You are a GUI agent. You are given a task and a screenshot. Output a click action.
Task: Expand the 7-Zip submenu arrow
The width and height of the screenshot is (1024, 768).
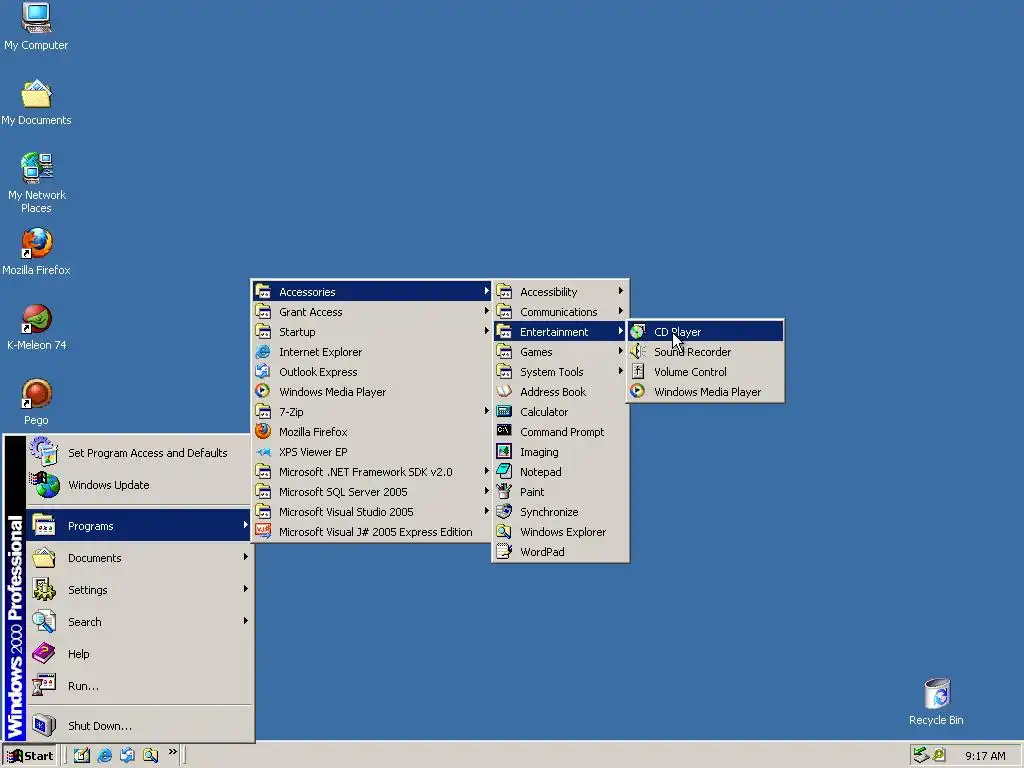click(487, 411)
